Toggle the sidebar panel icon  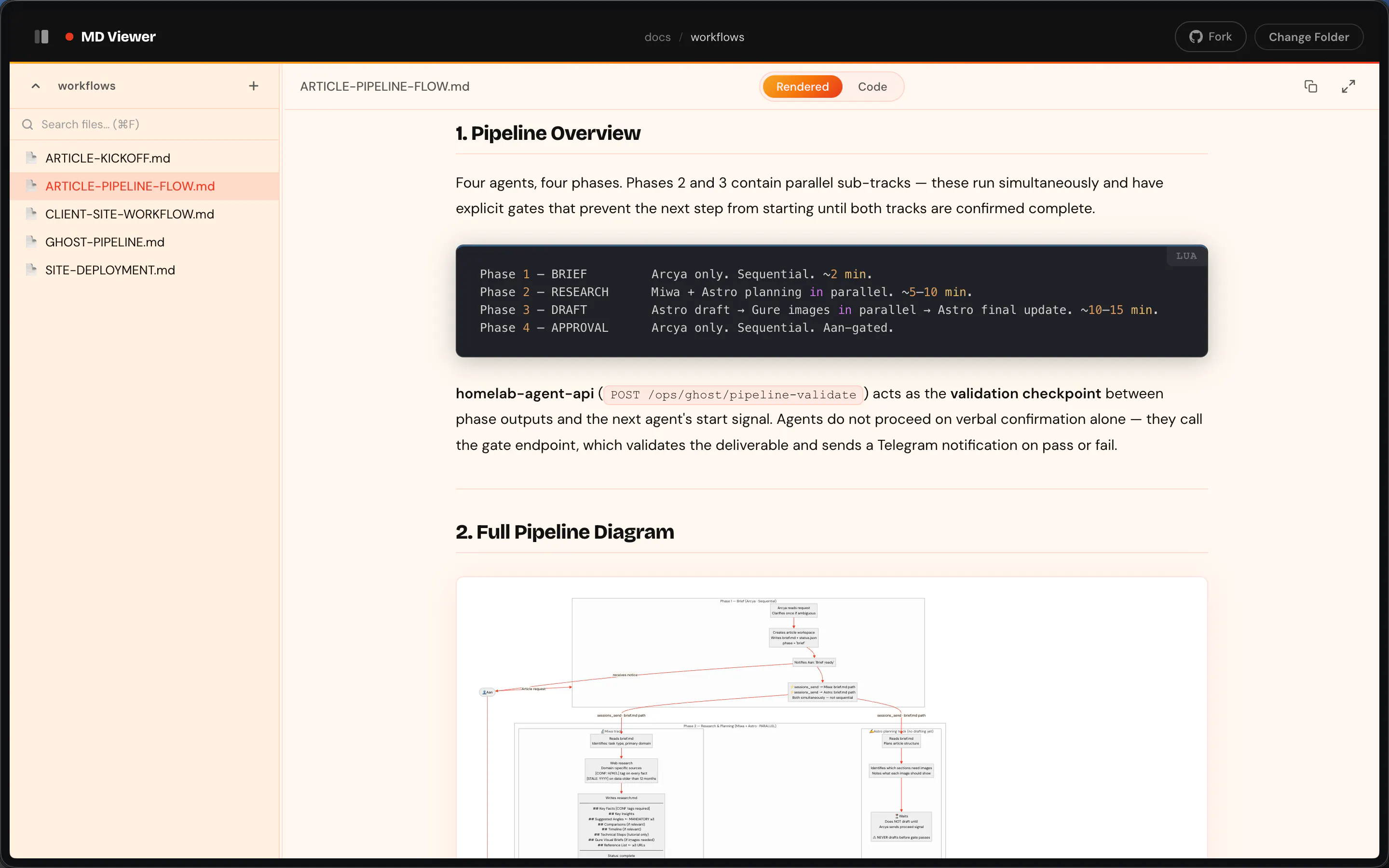click(41, 37)
